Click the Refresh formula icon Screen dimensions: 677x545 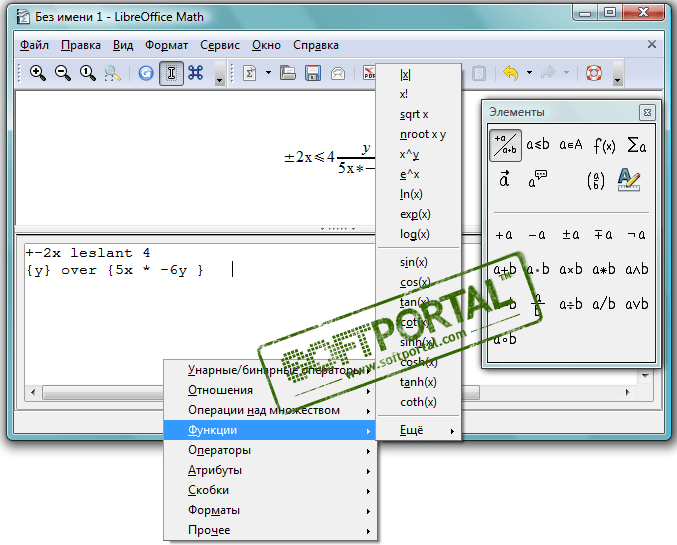point(146,73)
